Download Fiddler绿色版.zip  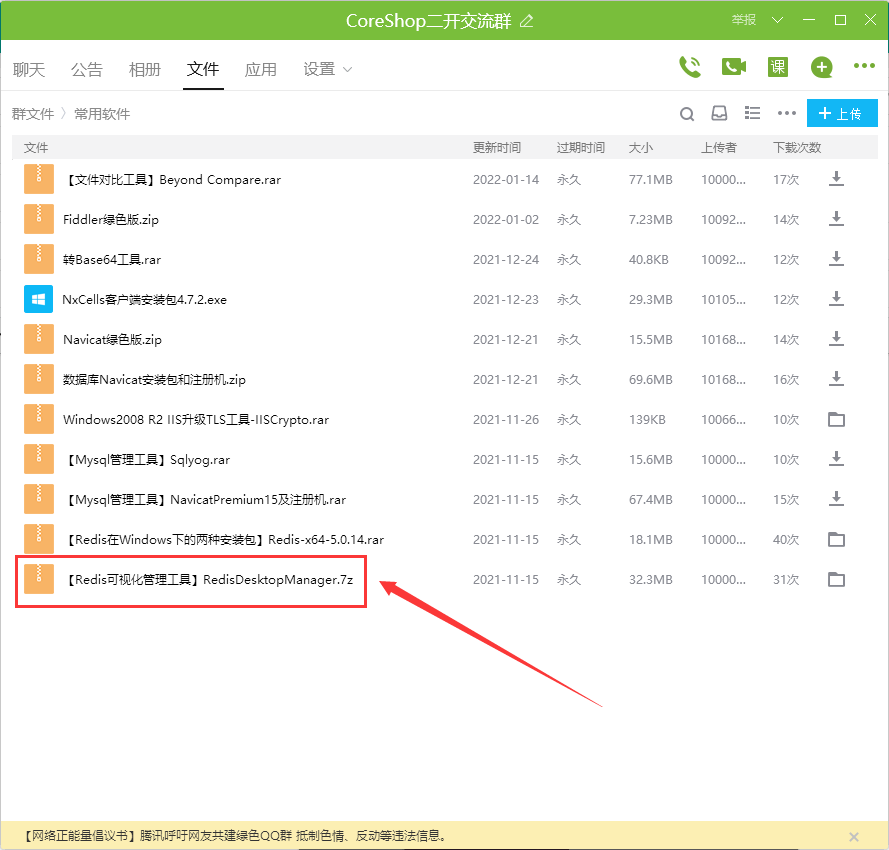837,219
